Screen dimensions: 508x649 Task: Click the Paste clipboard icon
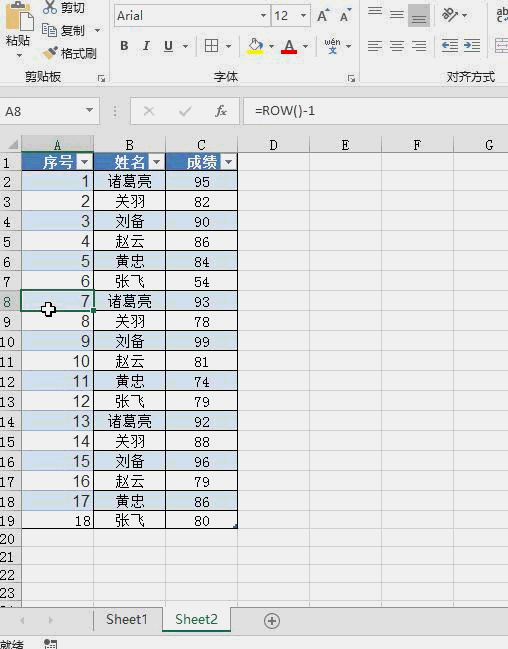[x=19, y=17]
